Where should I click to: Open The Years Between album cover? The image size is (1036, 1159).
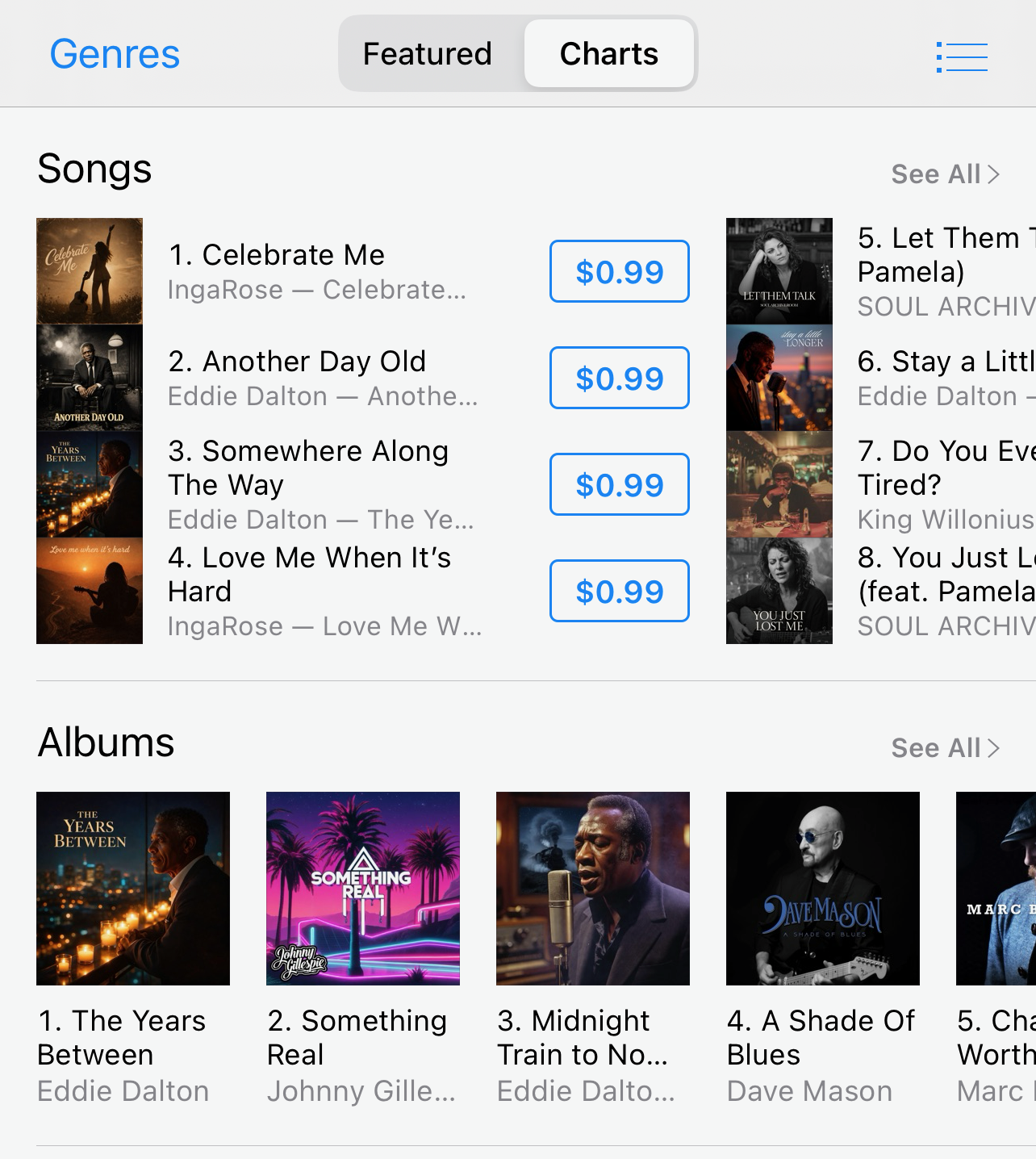[x=133, y=889]
